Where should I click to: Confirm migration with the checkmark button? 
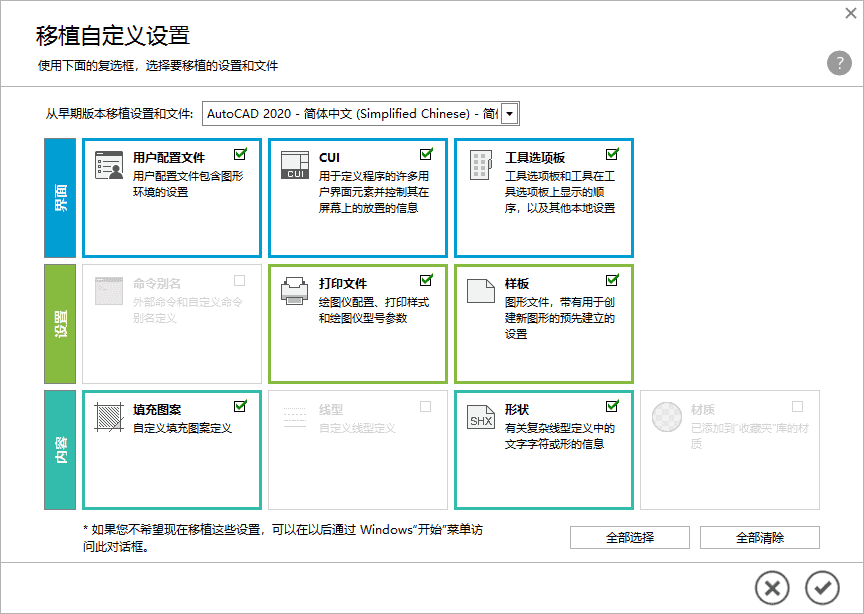point(823,587)
